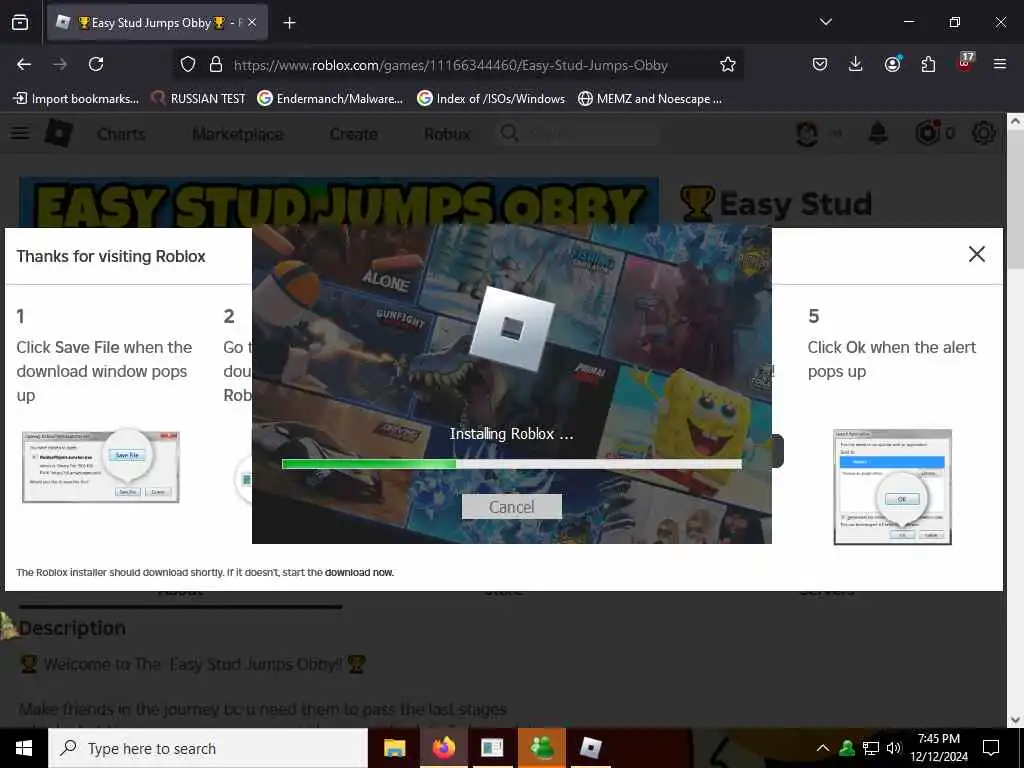1024x768 pixels.
Task: Go to Create in Roblox navigation
Action: [353, 134]
